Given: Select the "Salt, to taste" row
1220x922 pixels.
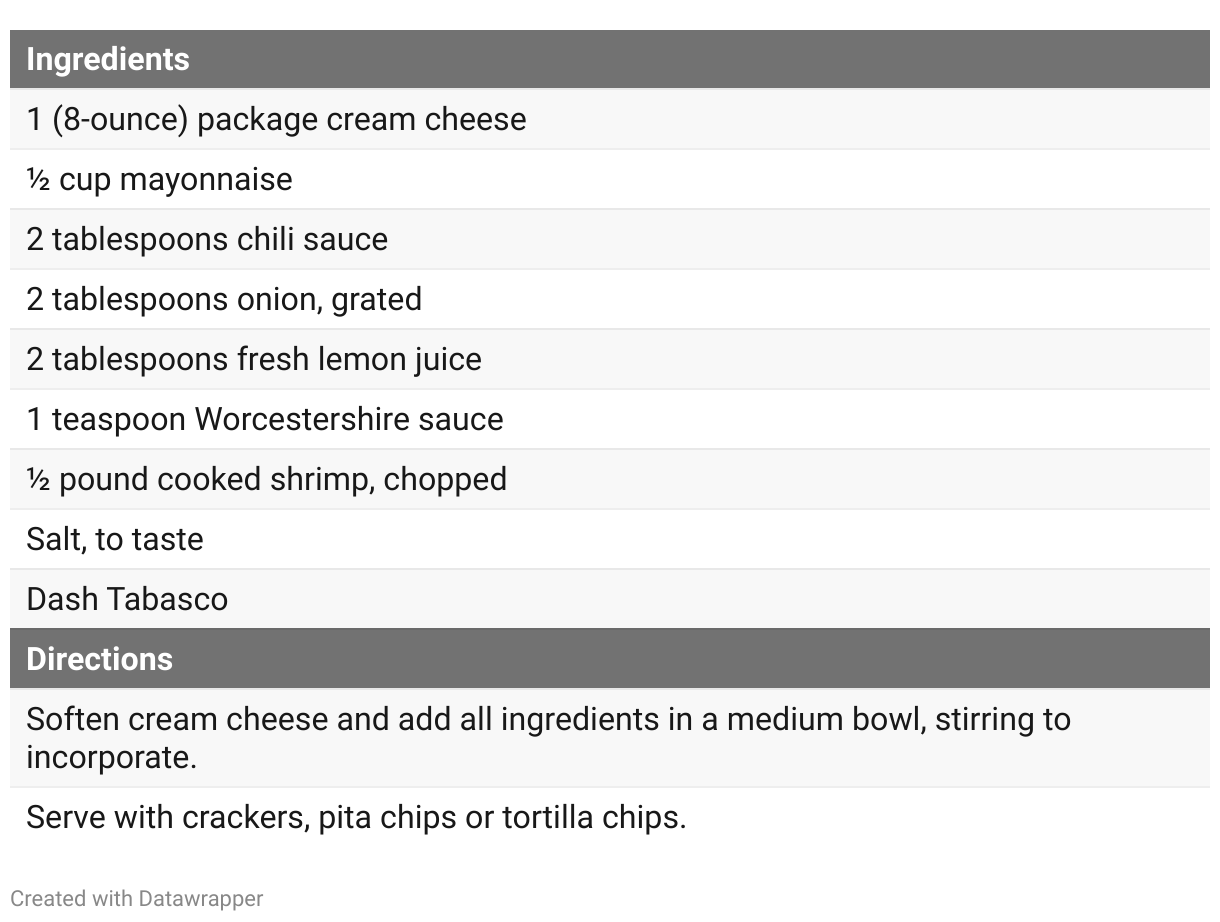Looking at the screenshot, I should pyautogui.click(x=115, y=539).
